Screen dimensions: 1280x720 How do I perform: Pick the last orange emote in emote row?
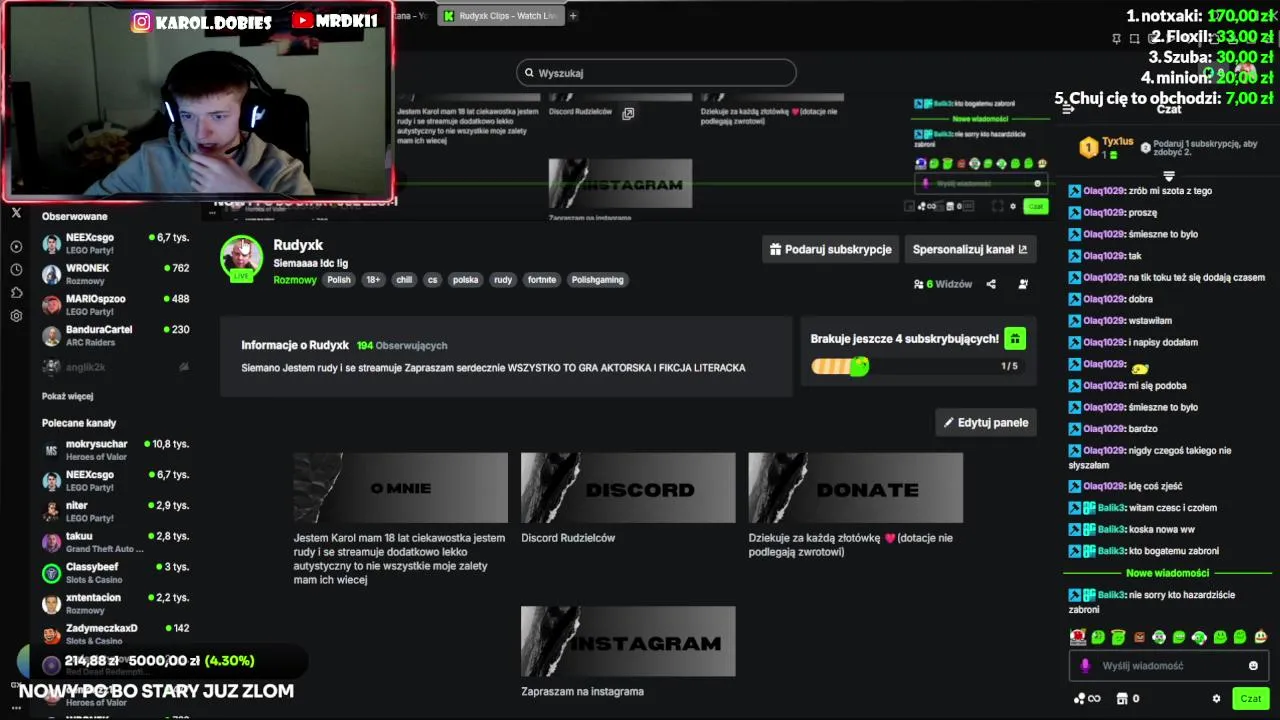1260,637
